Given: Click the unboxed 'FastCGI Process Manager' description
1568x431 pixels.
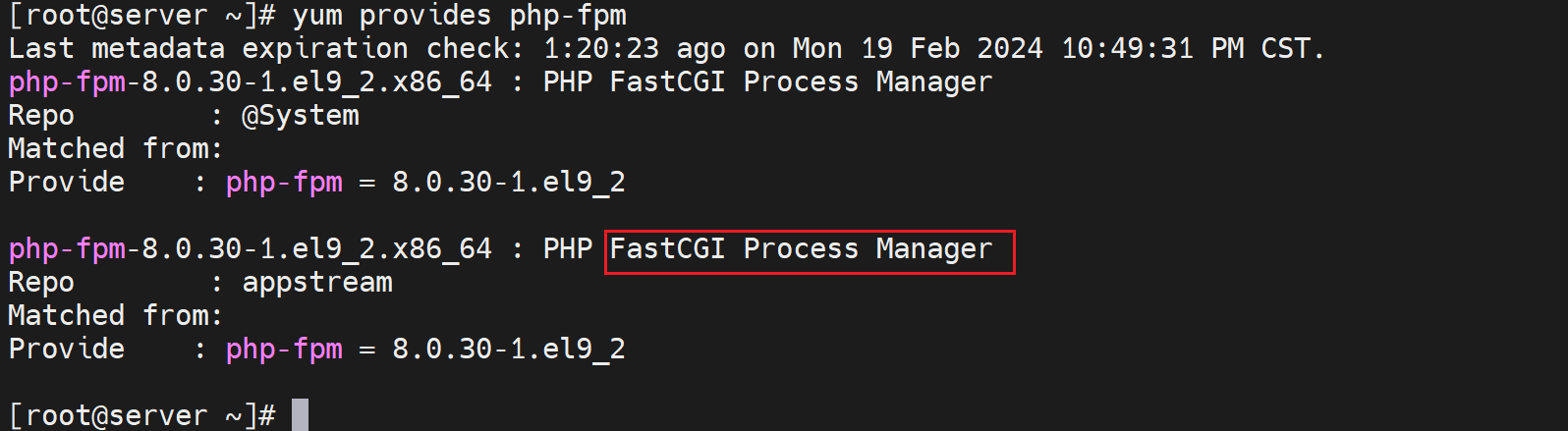Looking at the screenshot, I should (x=801, y=82).
